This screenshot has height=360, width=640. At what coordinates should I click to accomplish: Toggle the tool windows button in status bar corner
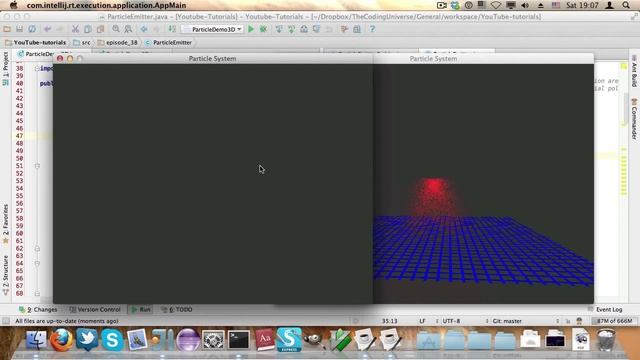6,321
